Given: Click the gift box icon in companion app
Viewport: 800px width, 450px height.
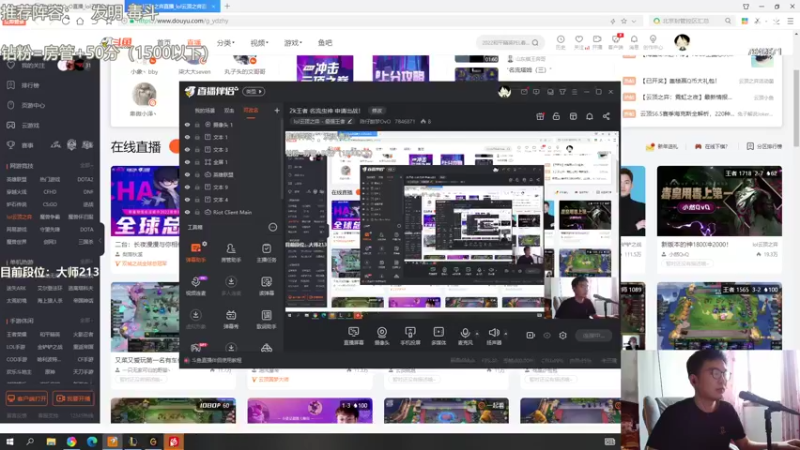Looking at the screenshot, I should point(540,116).
